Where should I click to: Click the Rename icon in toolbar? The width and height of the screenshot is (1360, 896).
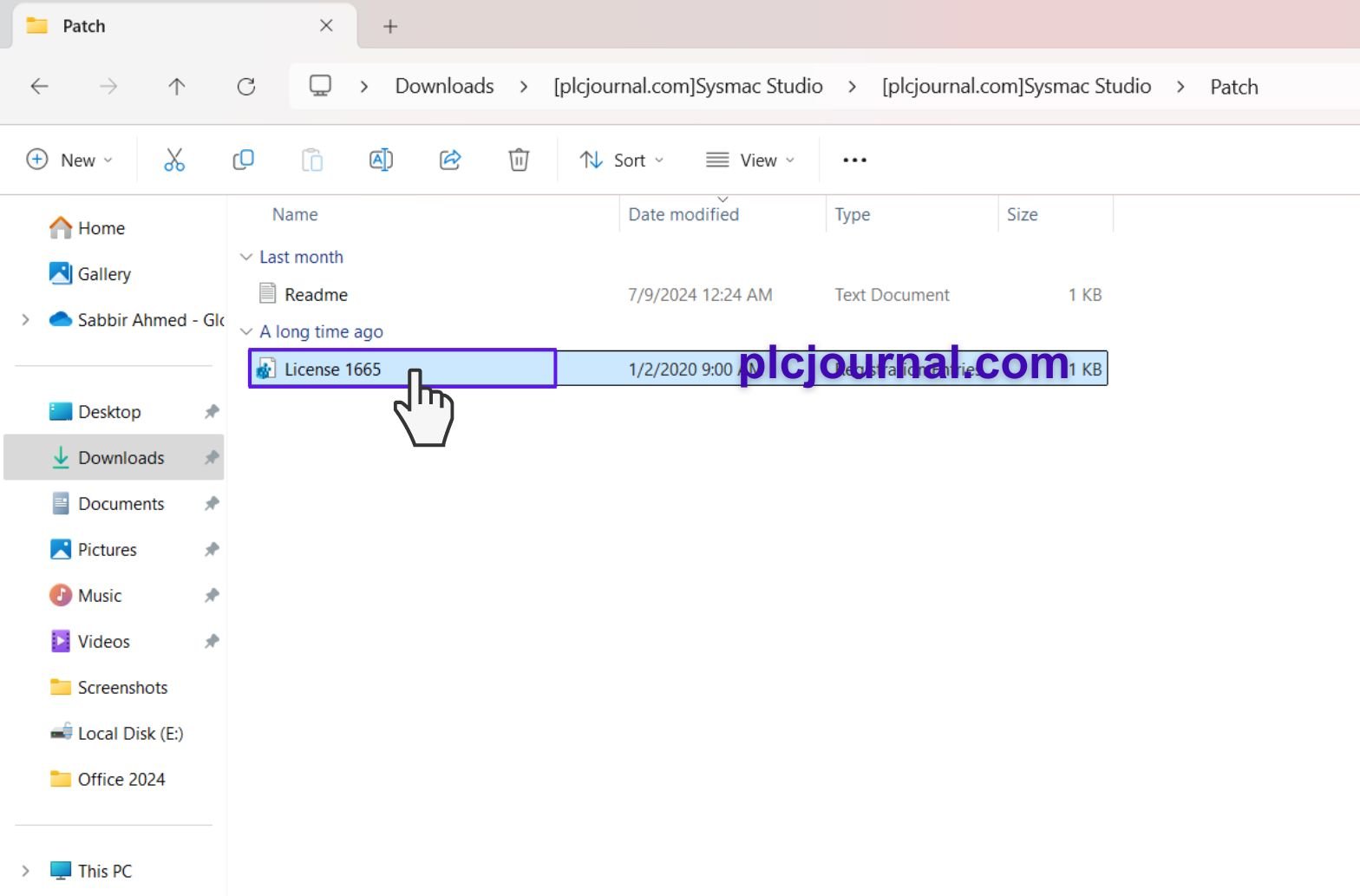381,160
